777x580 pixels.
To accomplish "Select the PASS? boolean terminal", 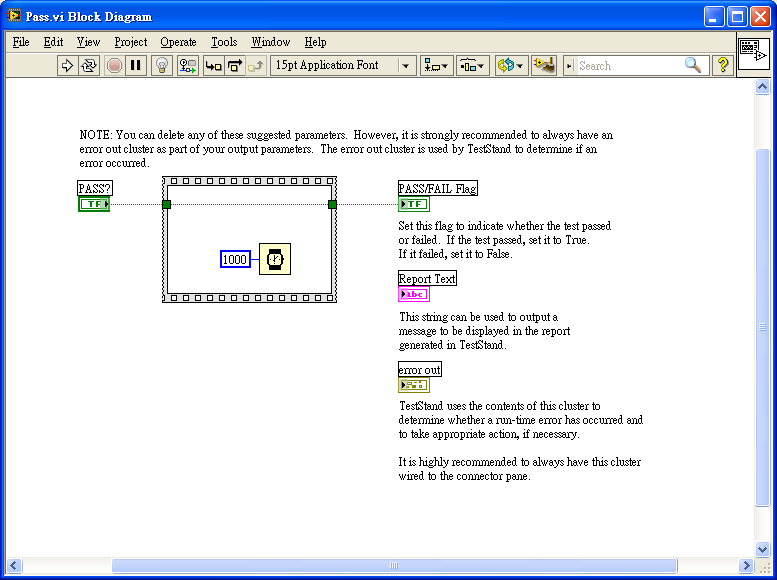I will pos(94,204).
